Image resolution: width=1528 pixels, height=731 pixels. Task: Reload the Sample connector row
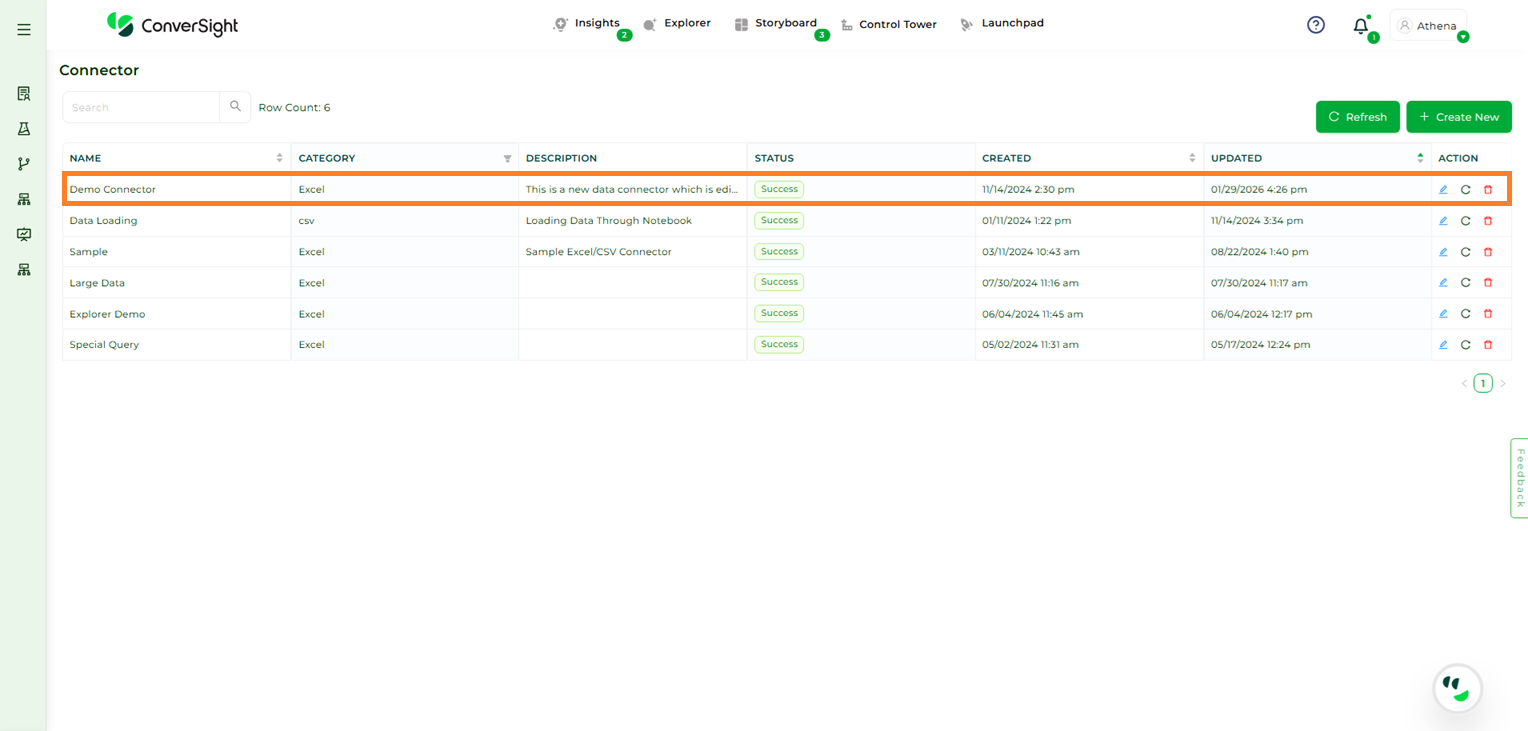pos(1465,252)
